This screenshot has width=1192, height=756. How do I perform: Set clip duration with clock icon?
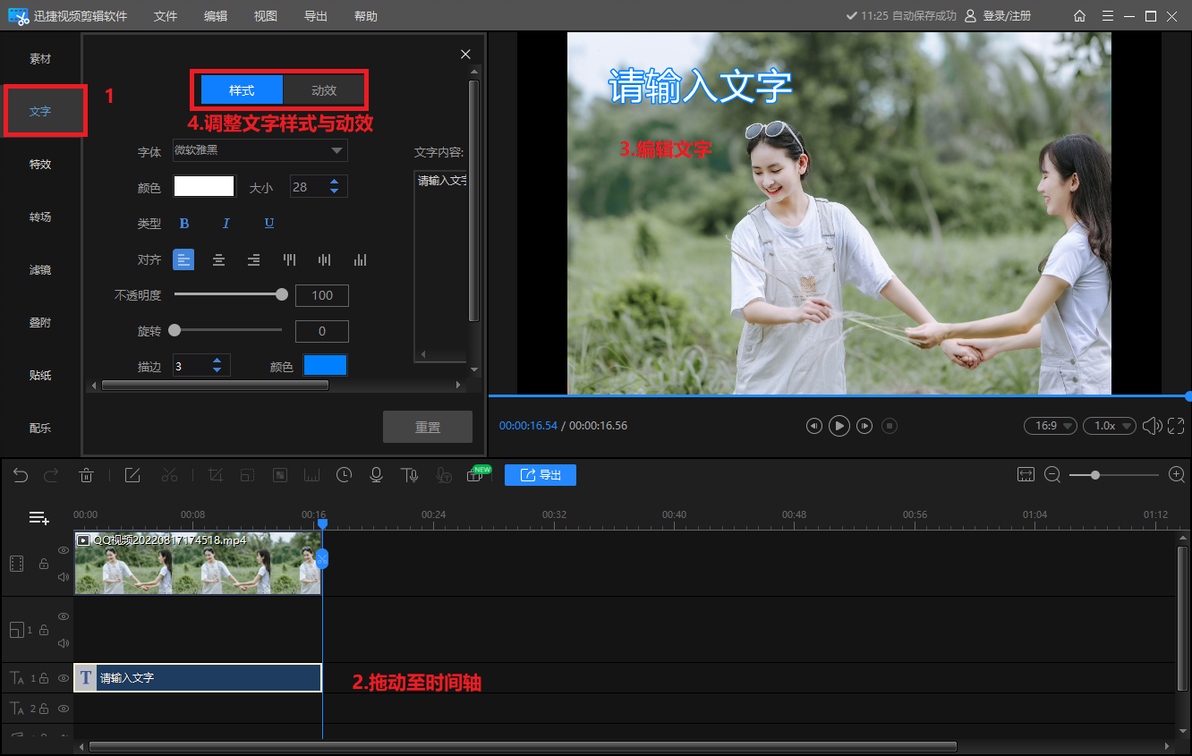(344, 475)
